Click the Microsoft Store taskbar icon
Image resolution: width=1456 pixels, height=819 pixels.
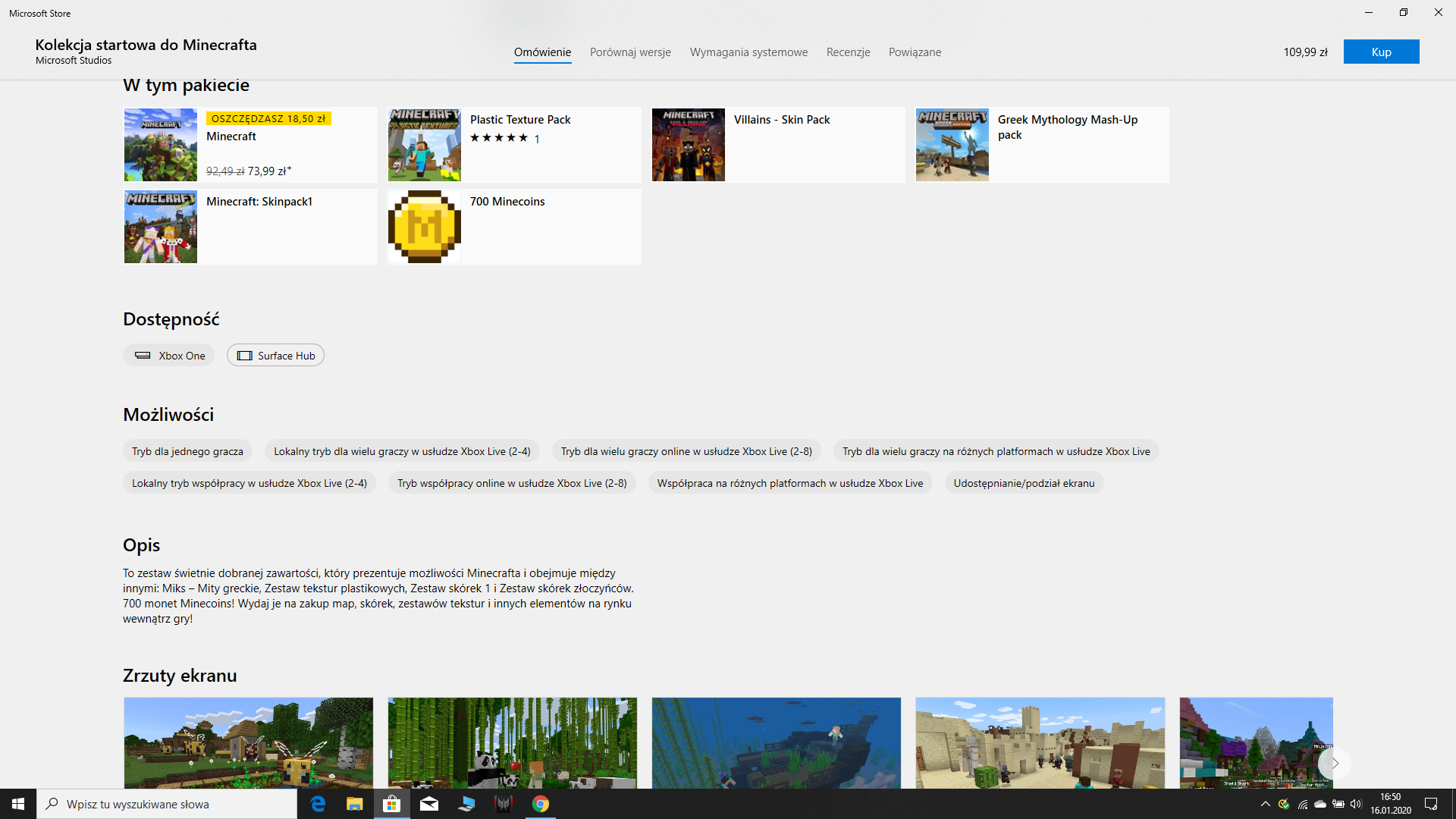391,804
